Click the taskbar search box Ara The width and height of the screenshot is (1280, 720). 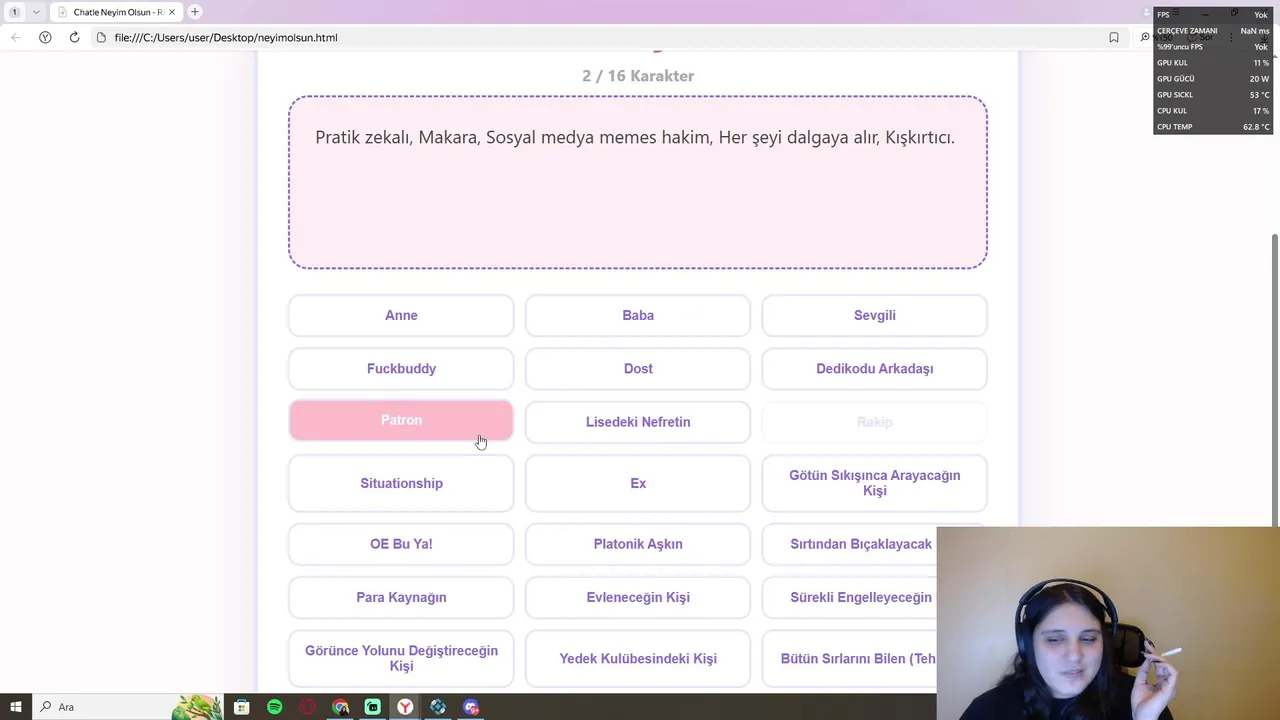click(x=127, y=707)
